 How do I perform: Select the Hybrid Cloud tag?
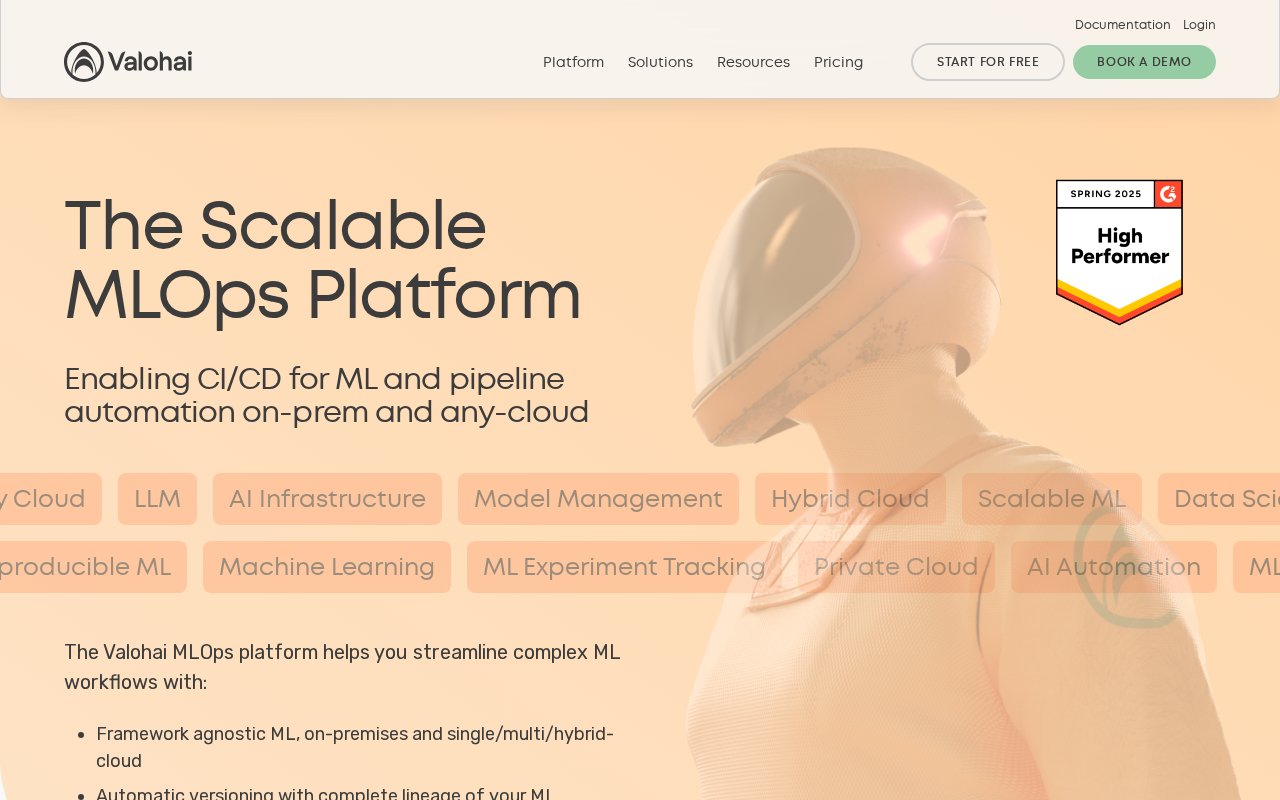pos(850,499)
